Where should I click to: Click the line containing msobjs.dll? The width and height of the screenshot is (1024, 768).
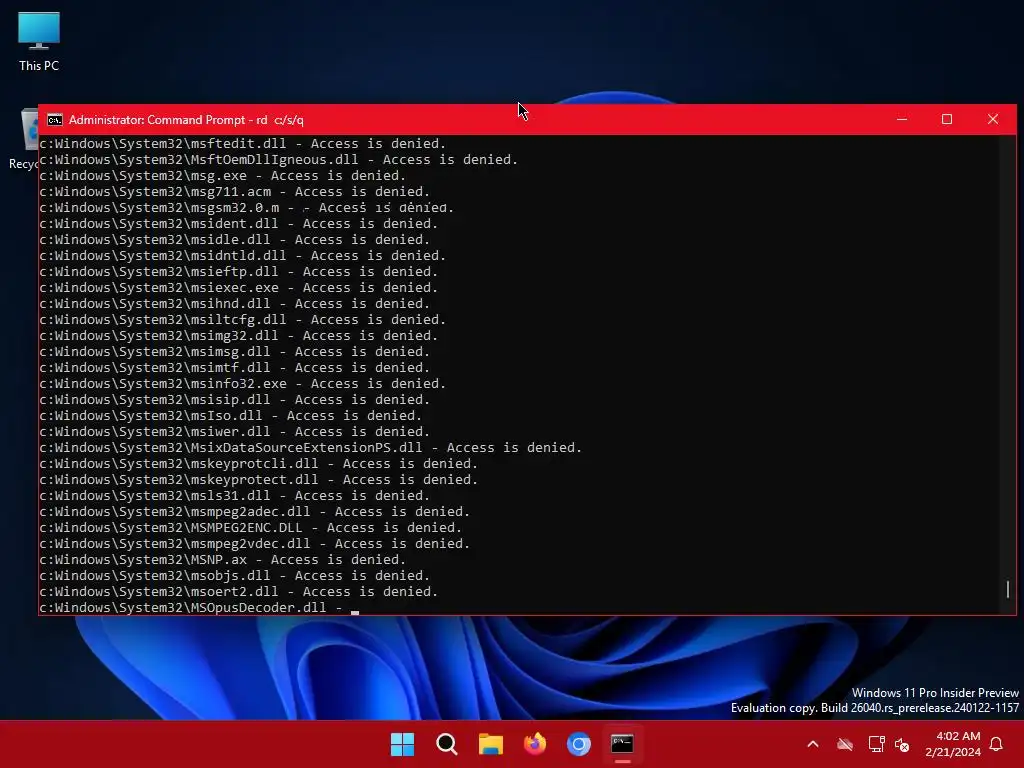235,575
